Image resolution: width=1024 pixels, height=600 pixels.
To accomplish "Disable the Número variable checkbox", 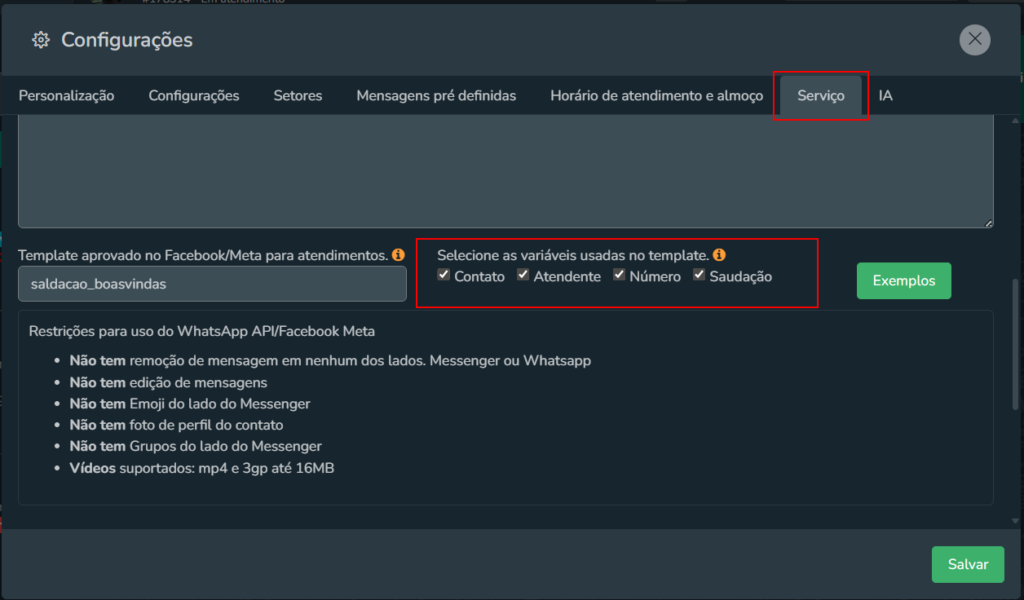I will click(x=619, y=275).
